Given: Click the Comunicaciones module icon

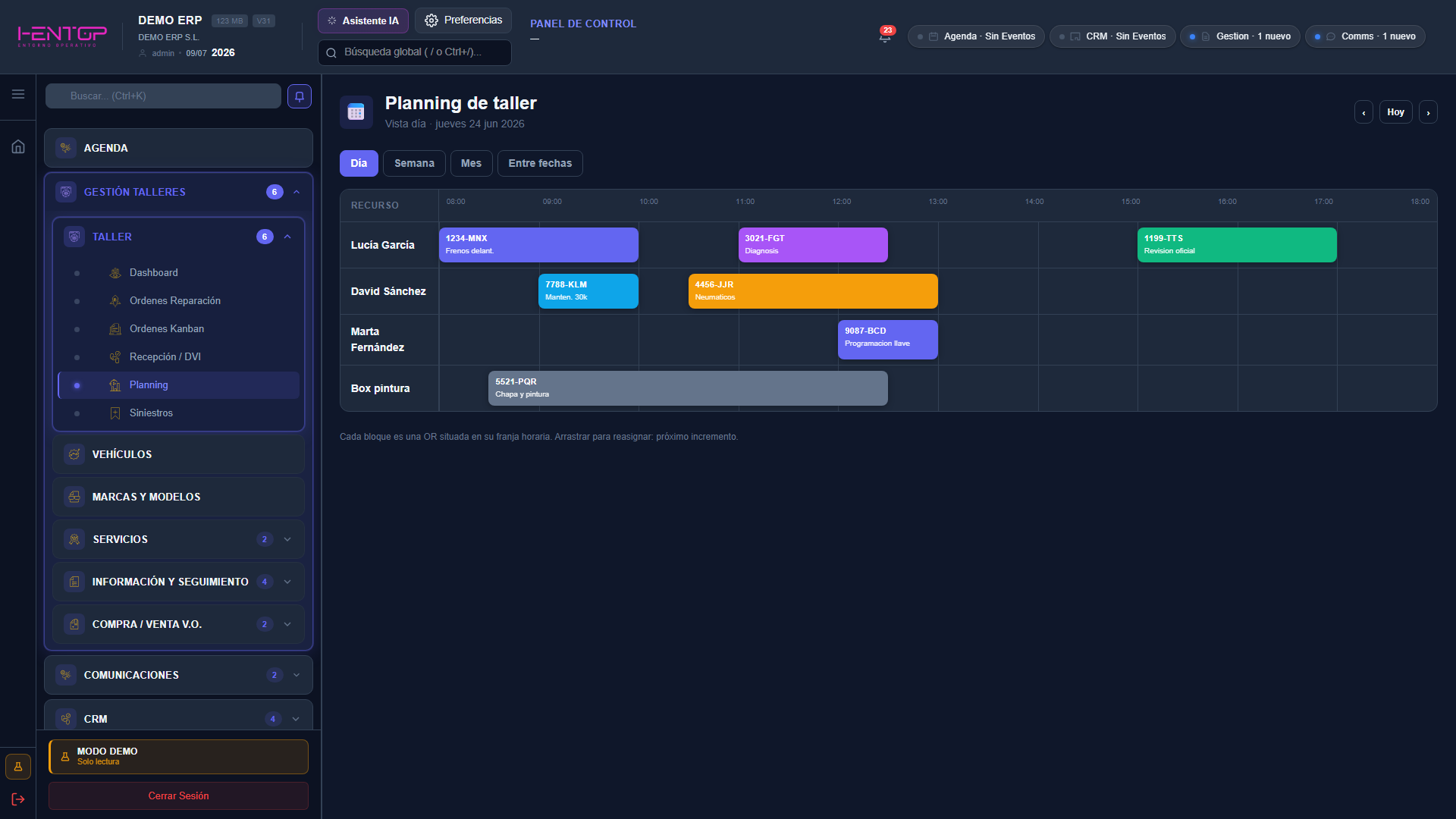Looking at the screenshot, I should coord(66,675).
